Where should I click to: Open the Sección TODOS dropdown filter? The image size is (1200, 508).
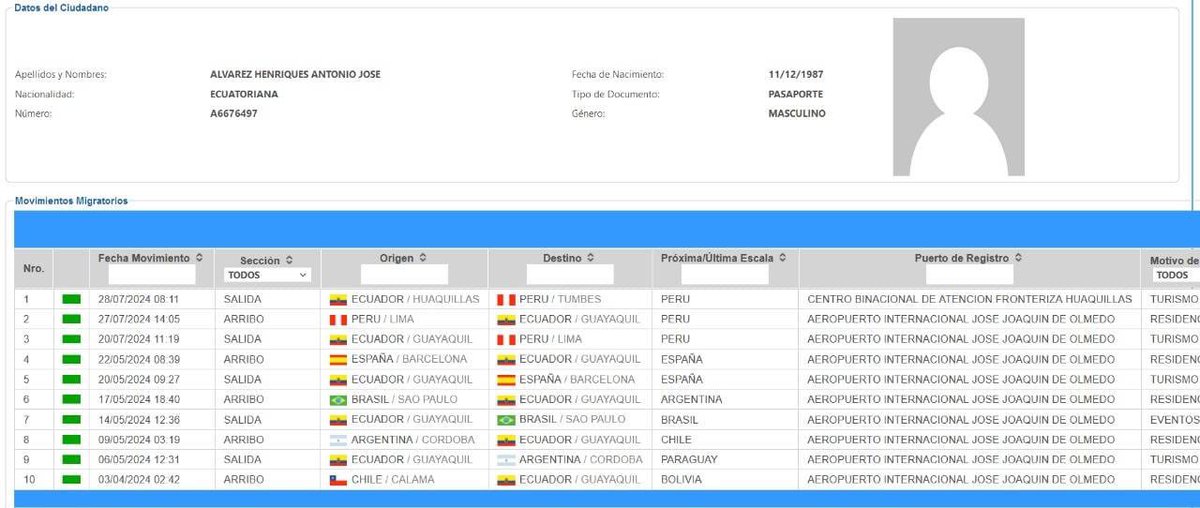(268, 274)
